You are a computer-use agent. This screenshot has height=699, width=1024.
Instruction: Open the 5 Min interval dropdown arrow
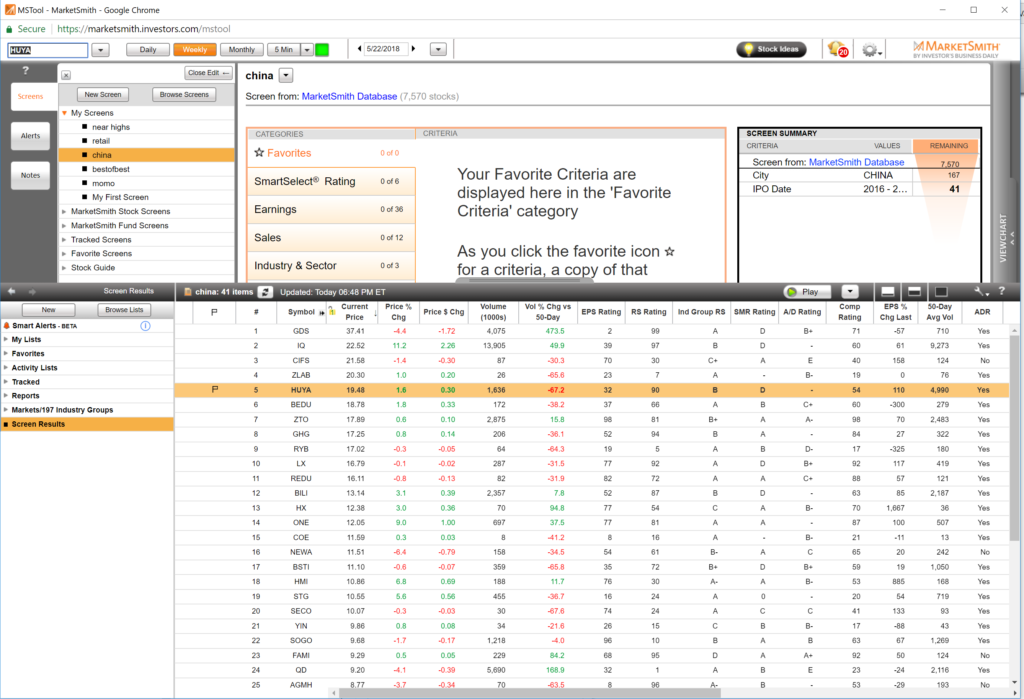[306, 50]
